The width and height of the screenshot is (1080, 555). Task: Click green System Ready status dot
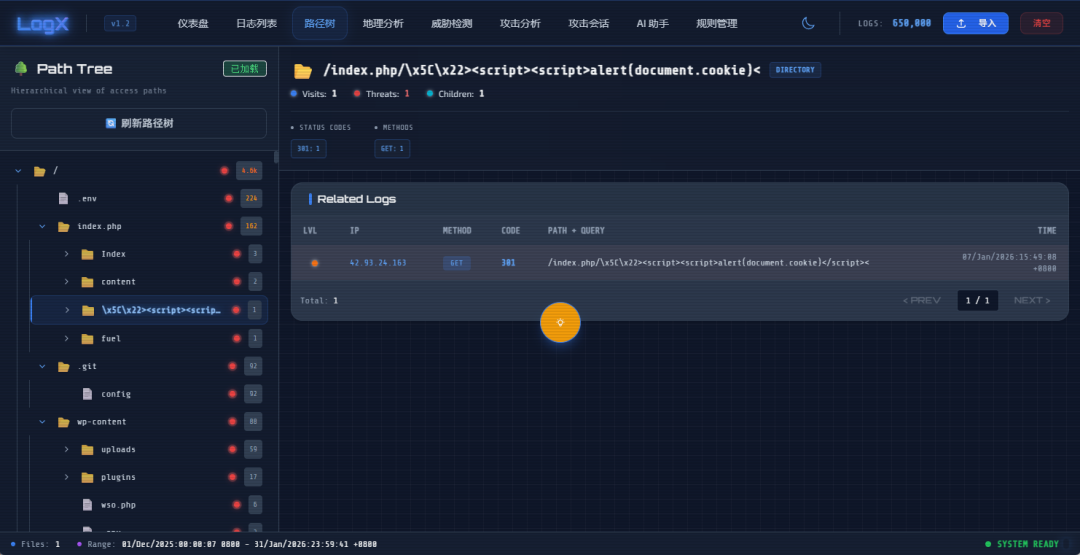988,544
